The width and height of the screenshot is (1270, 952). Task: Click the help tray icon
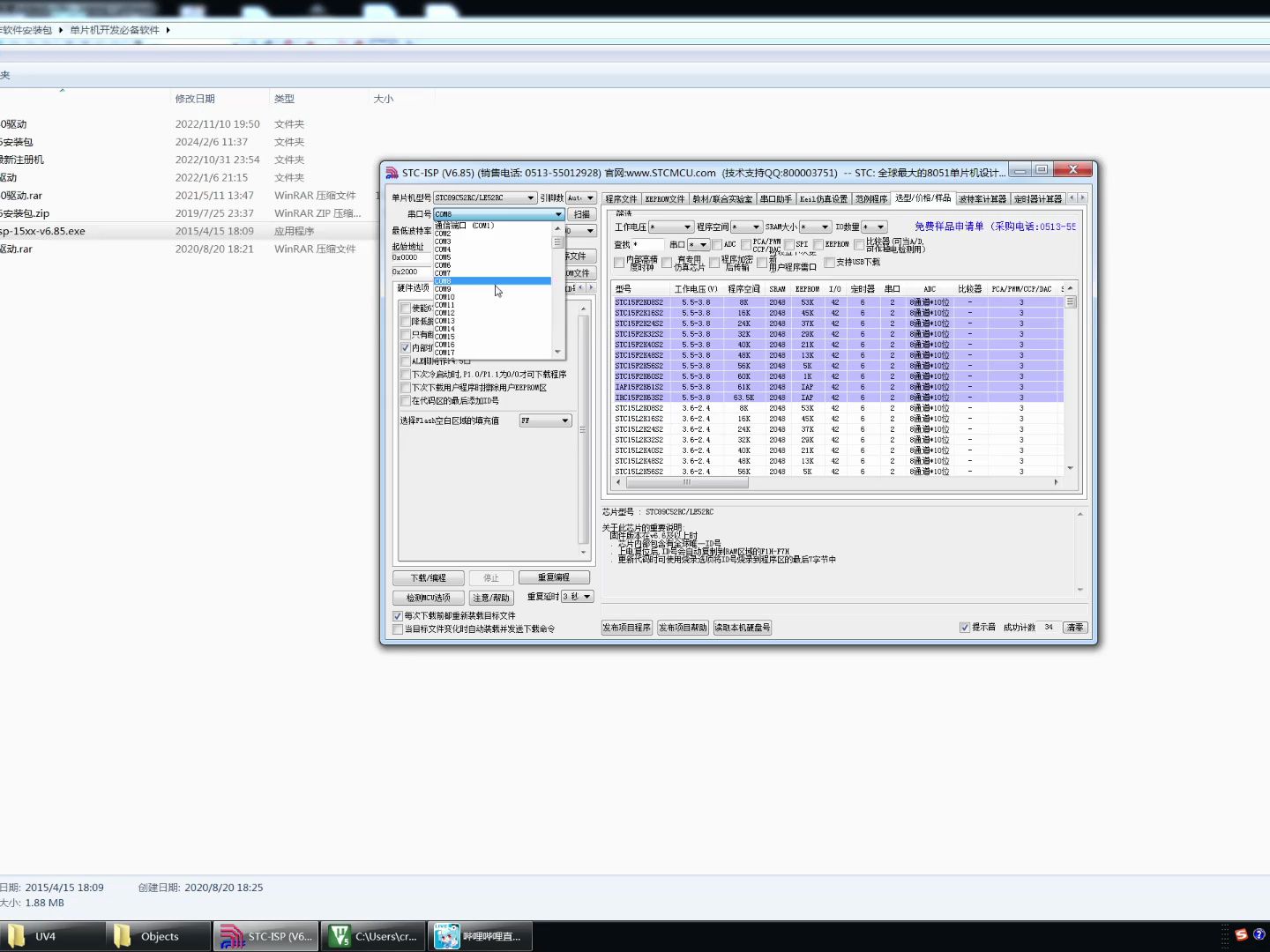(x=1259, y=934)
